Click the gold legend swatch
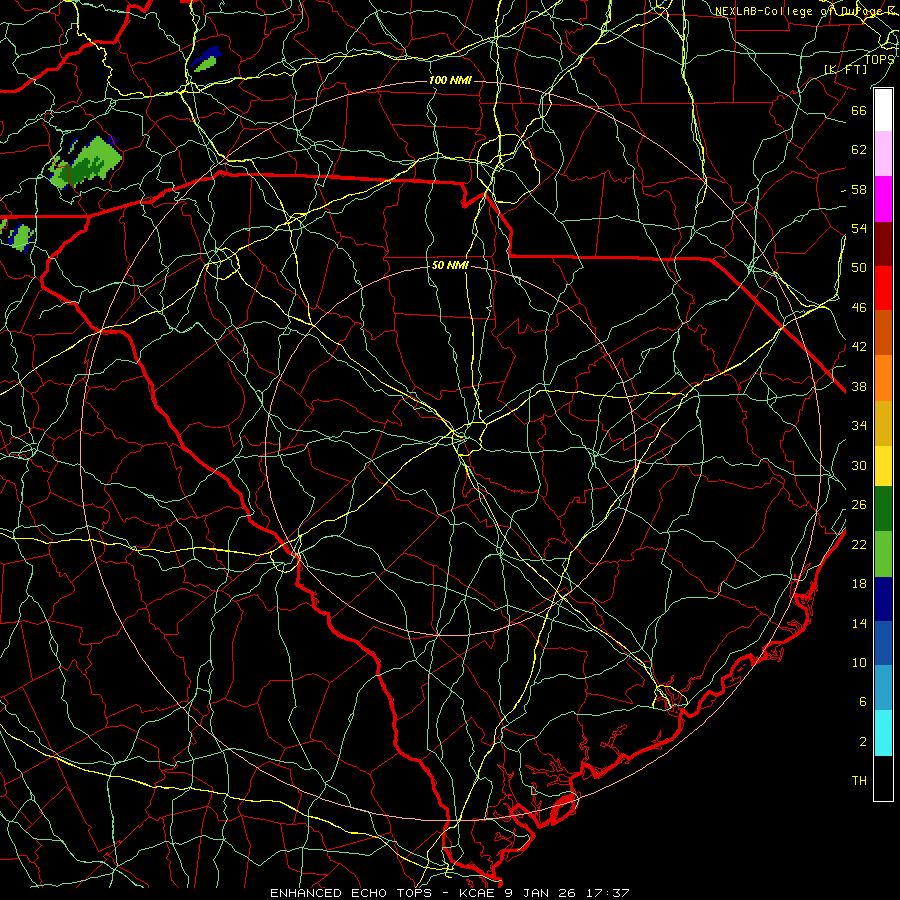 883,423
